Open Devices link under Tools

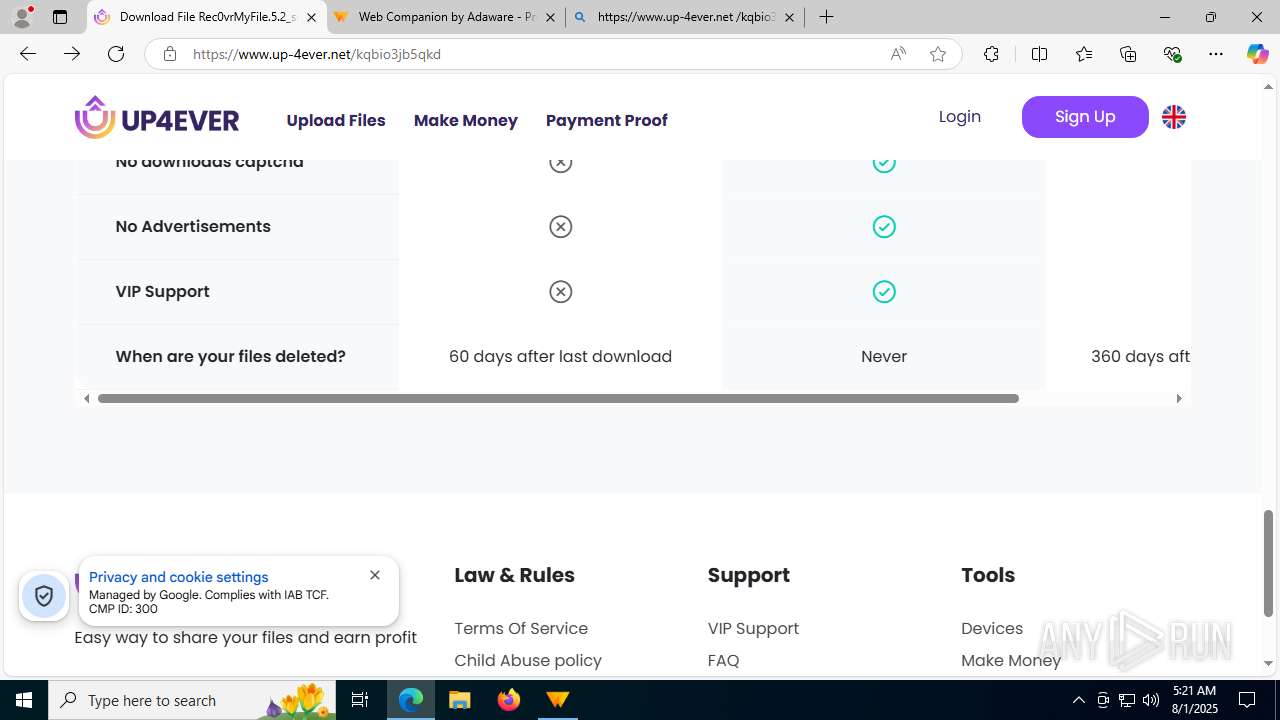point(992,628)
